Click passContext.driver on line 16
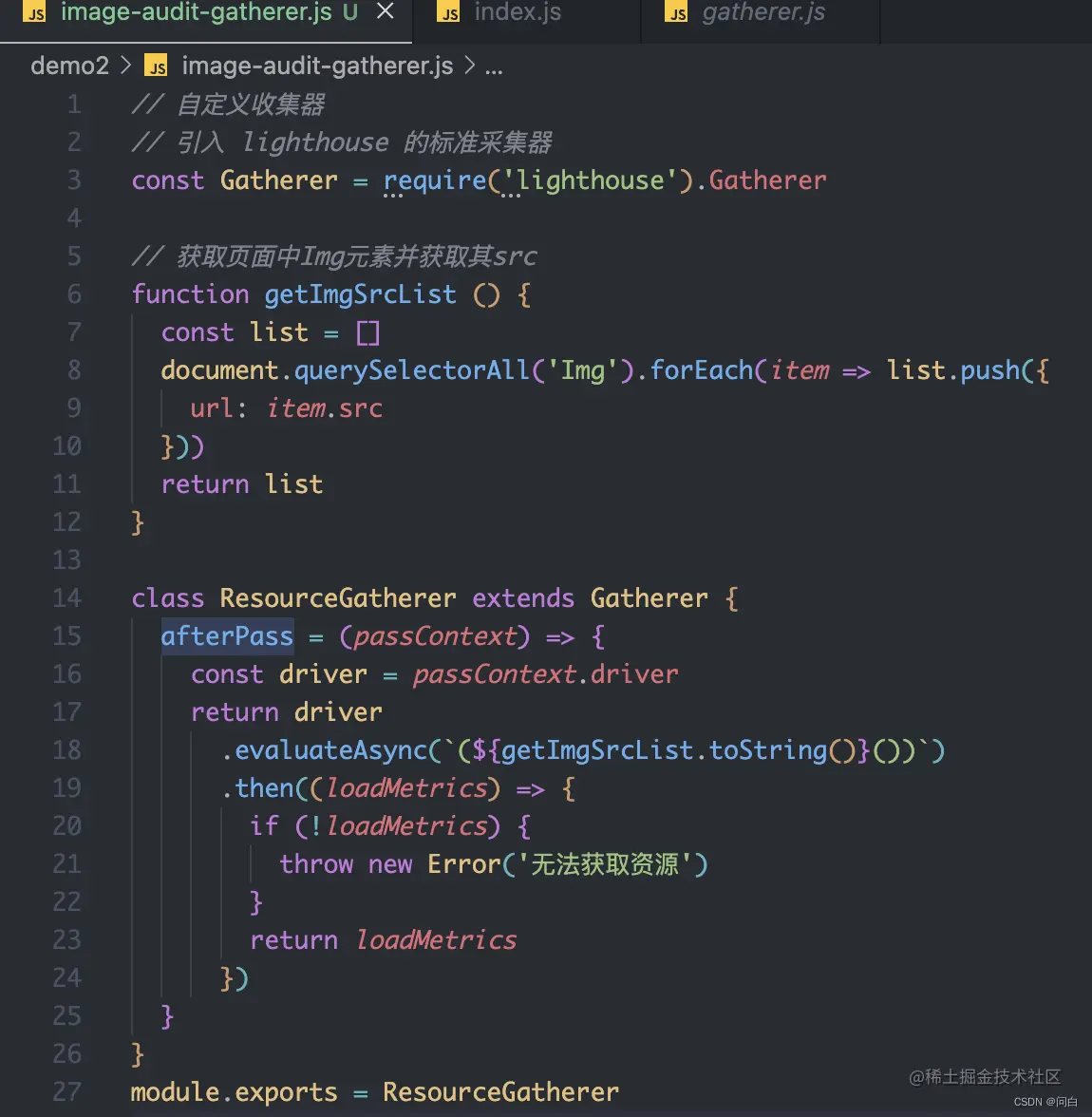This screenshot has height=1117, width=1092. coord(546,674)
